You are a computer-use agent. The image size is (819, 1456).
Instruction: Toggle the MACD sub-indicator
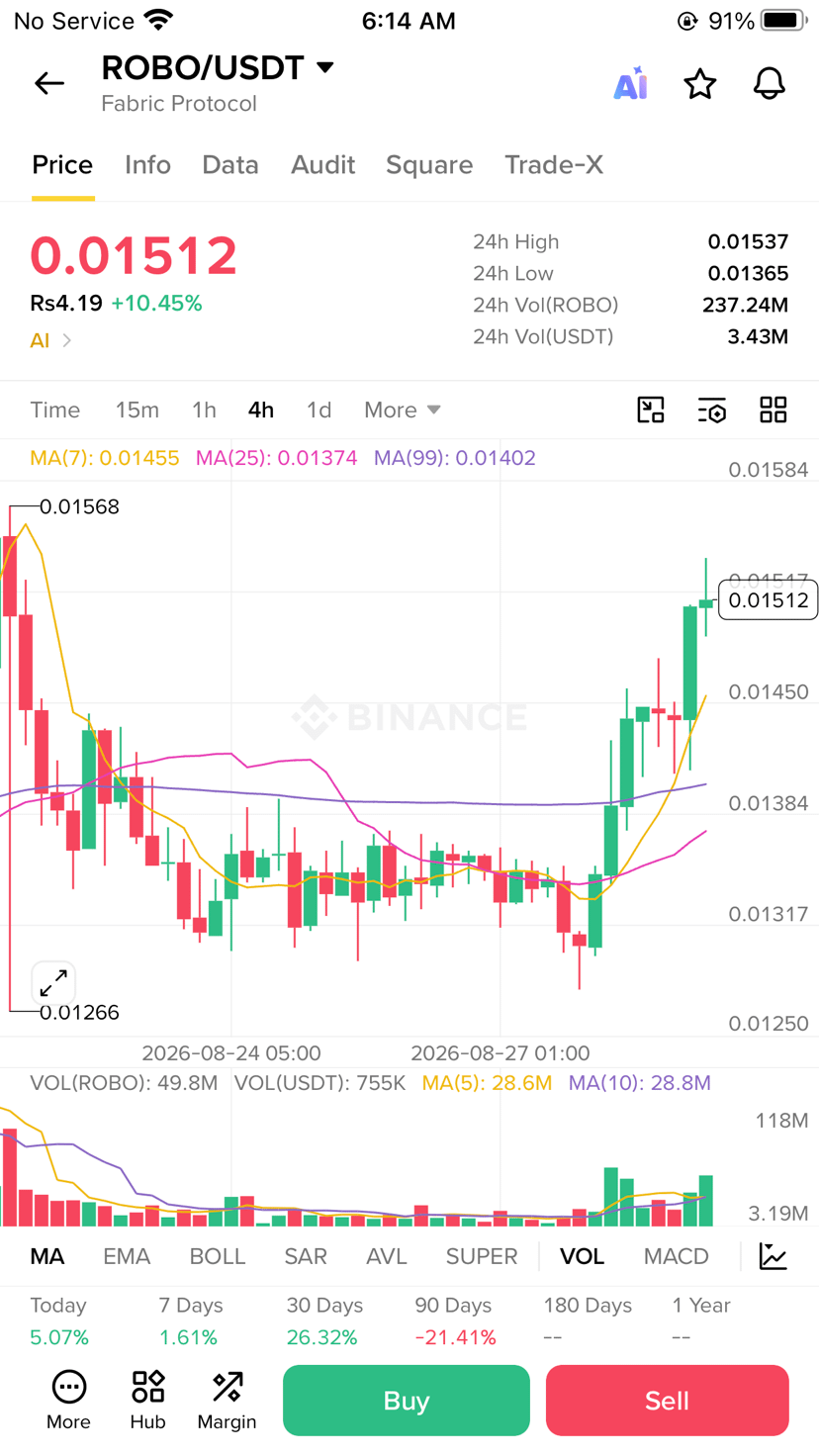677,1256
